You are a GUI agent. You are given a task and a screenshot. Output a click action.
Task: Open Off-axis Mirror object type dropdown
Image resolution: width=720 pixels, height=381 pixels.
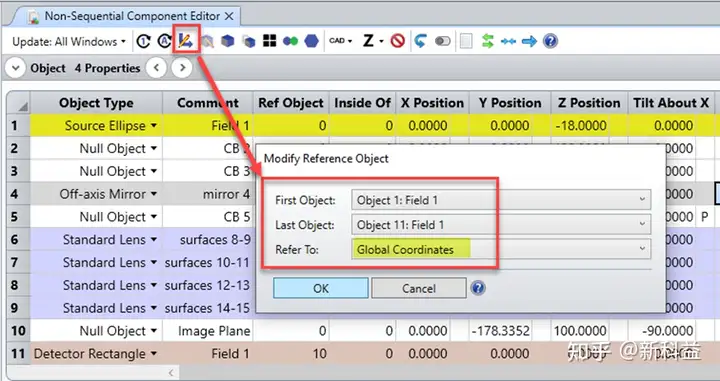[x=154, y=194]
